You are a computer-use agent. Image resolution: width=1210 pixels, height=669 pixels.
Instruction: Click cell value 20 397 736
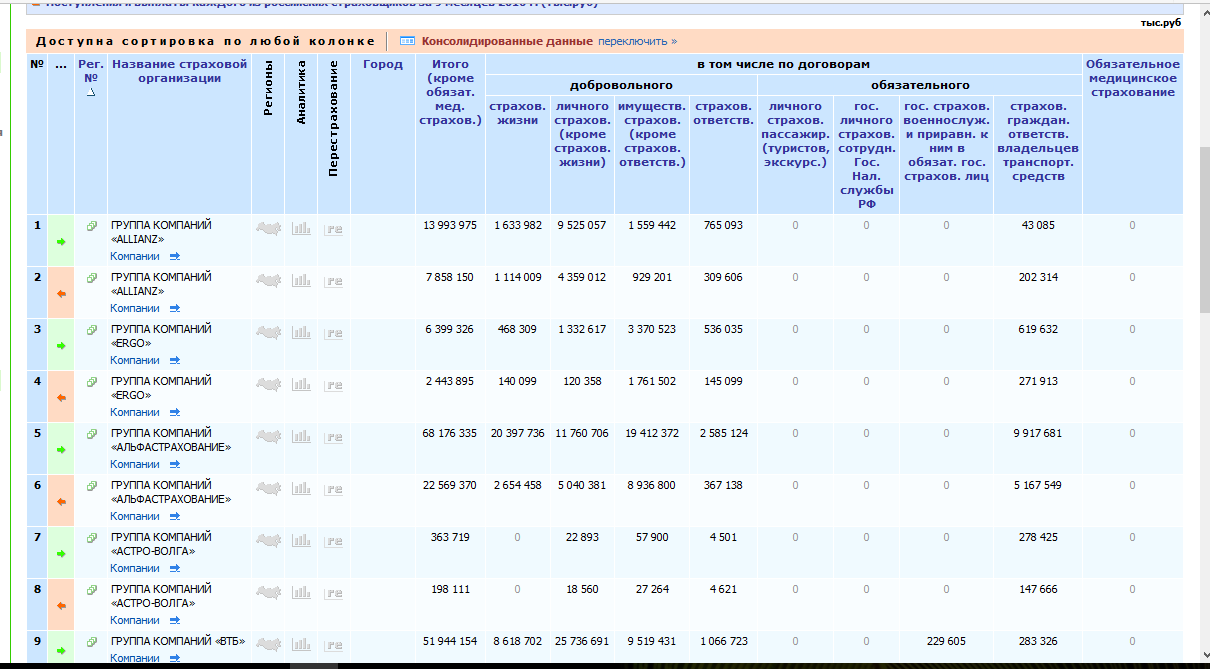(518, 433)
